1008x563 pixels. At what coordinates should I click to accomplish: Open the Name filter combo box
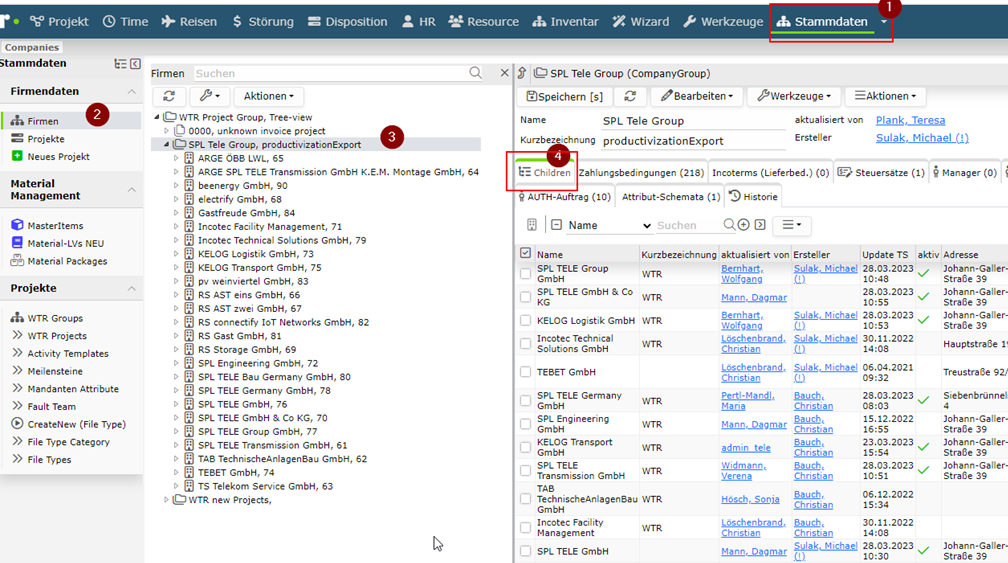(x=609, y=226)
